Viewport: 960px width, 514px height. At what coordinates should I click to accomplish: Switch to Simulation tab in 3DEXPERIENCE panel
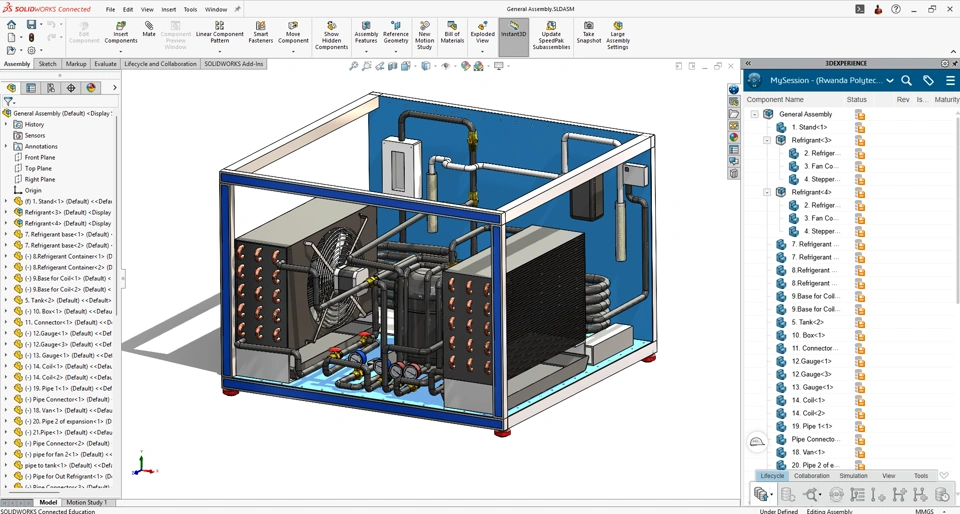(x=853, y=475)
